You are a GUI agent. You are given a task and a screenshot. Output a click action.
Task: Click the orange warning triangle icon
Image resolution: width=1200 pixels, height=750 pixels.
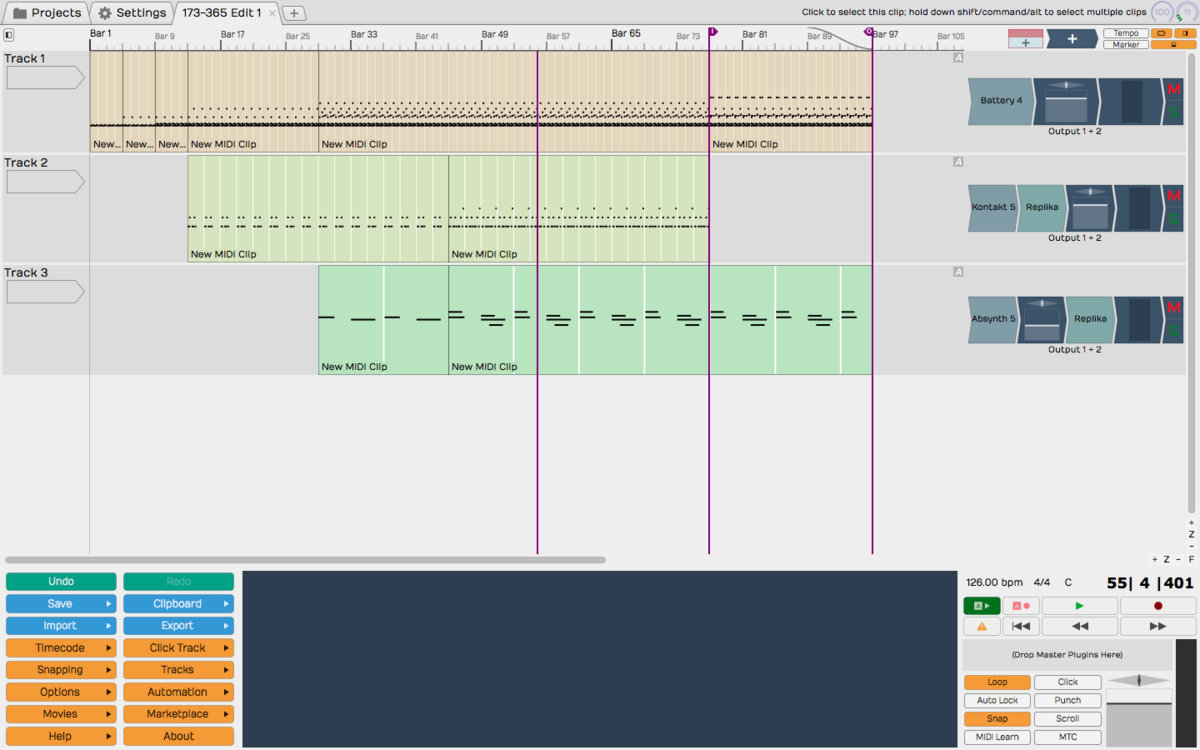(x=981, y=626)
